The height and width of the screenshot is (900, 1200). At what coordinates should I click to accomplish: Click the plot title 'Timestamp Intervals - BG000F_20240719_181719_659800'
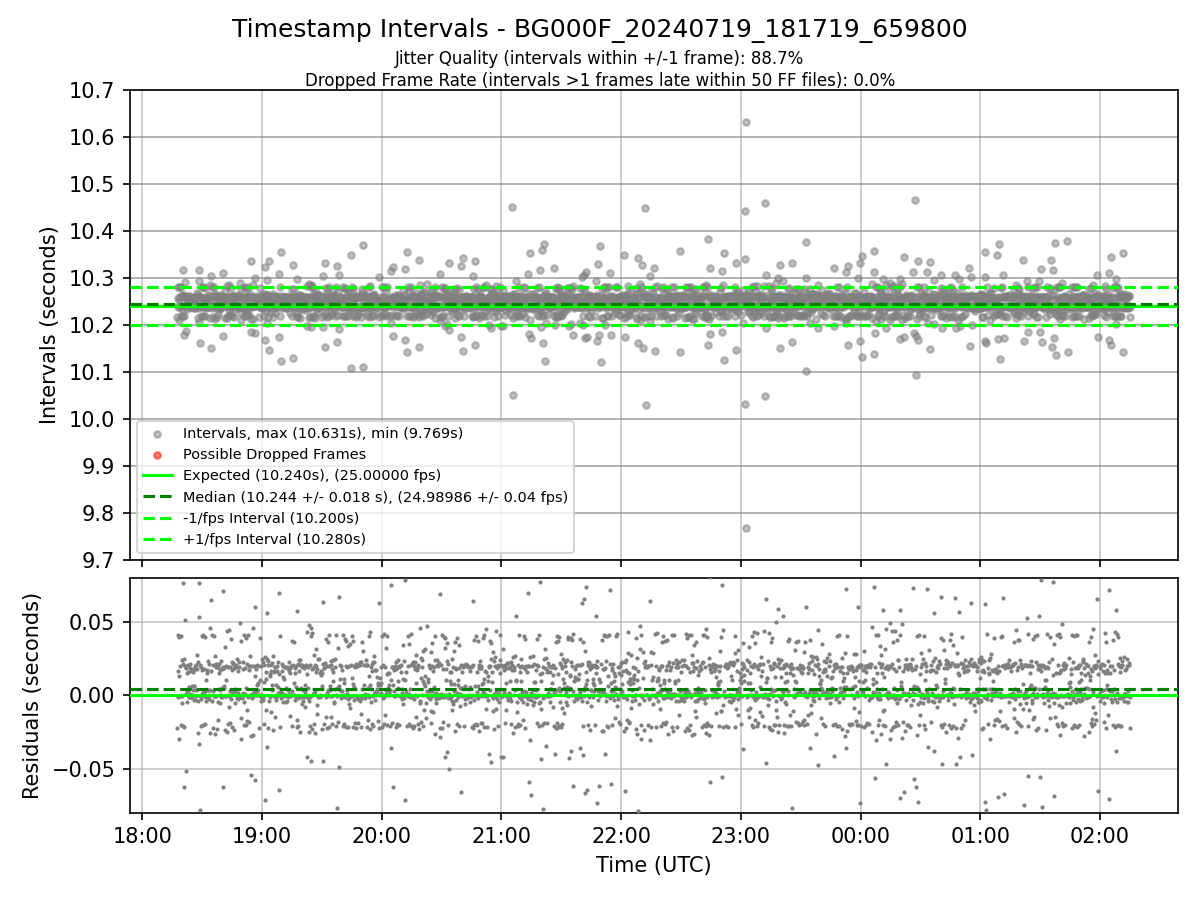(599, 29)
